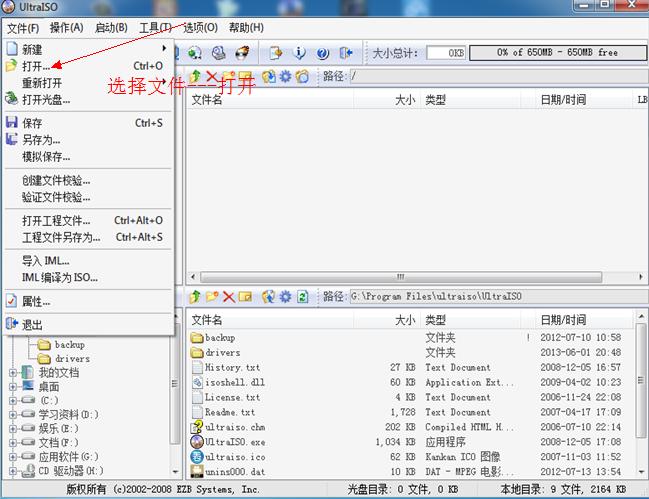Viewport: 649px width, 499px height.
Task: Click the drivers folder icon in file list
Action: [x=197, y=352]
